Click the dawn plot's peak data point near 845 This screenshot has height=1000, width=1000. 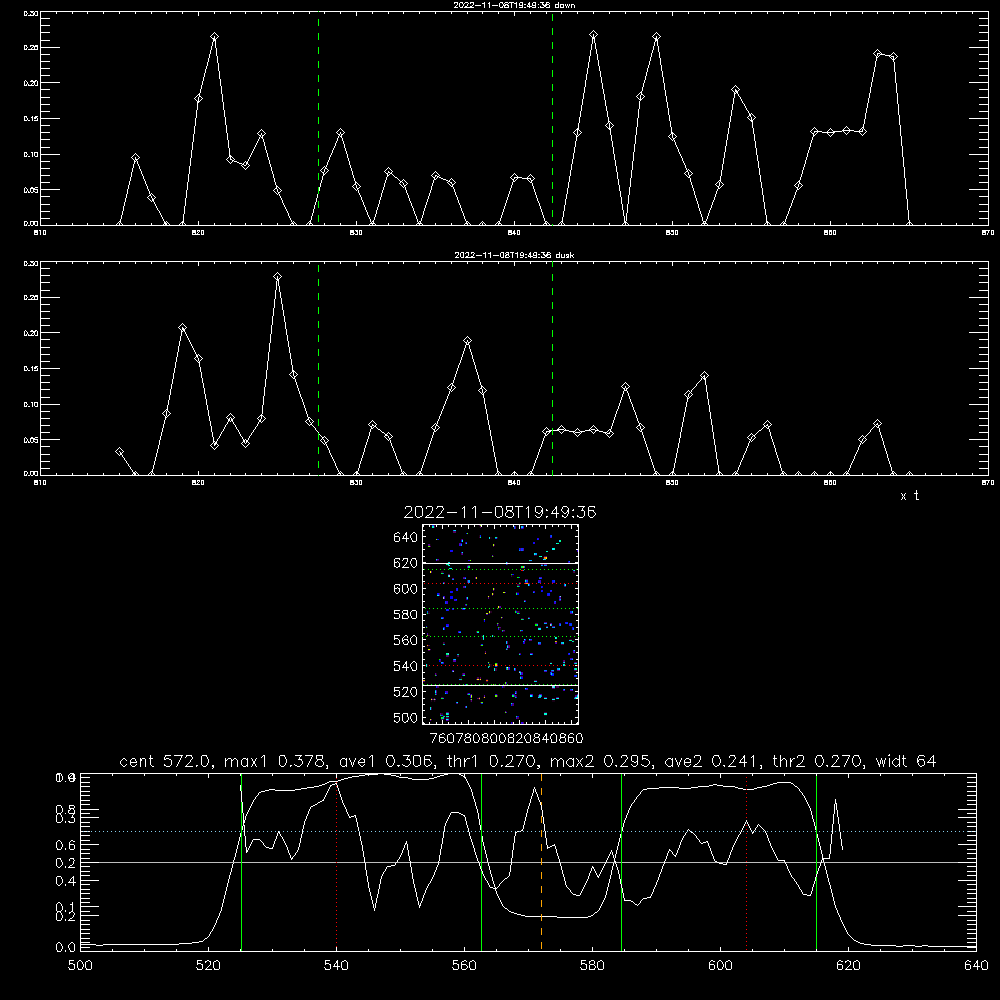594,34
